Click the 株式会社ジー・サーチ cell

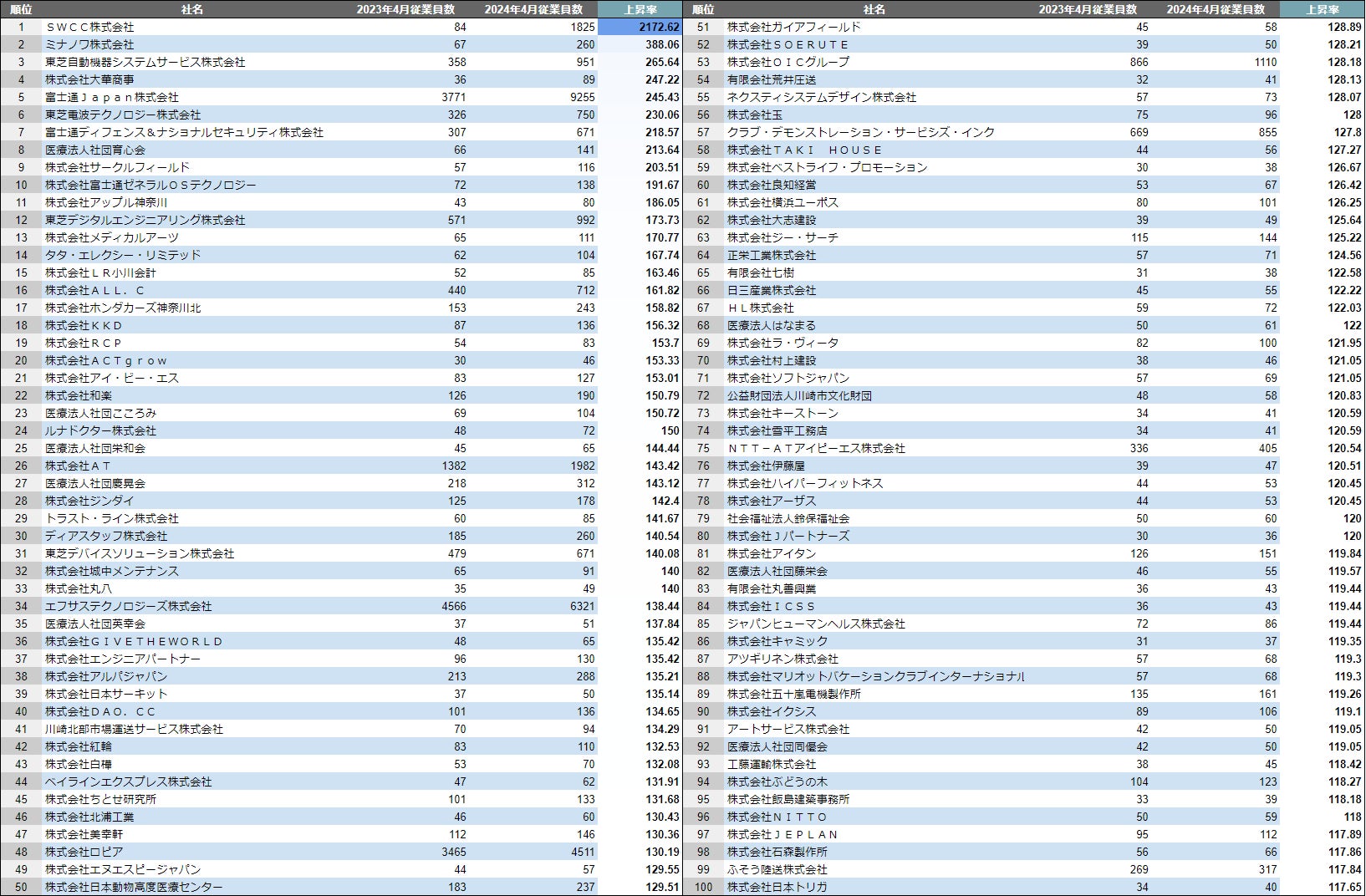782,237
